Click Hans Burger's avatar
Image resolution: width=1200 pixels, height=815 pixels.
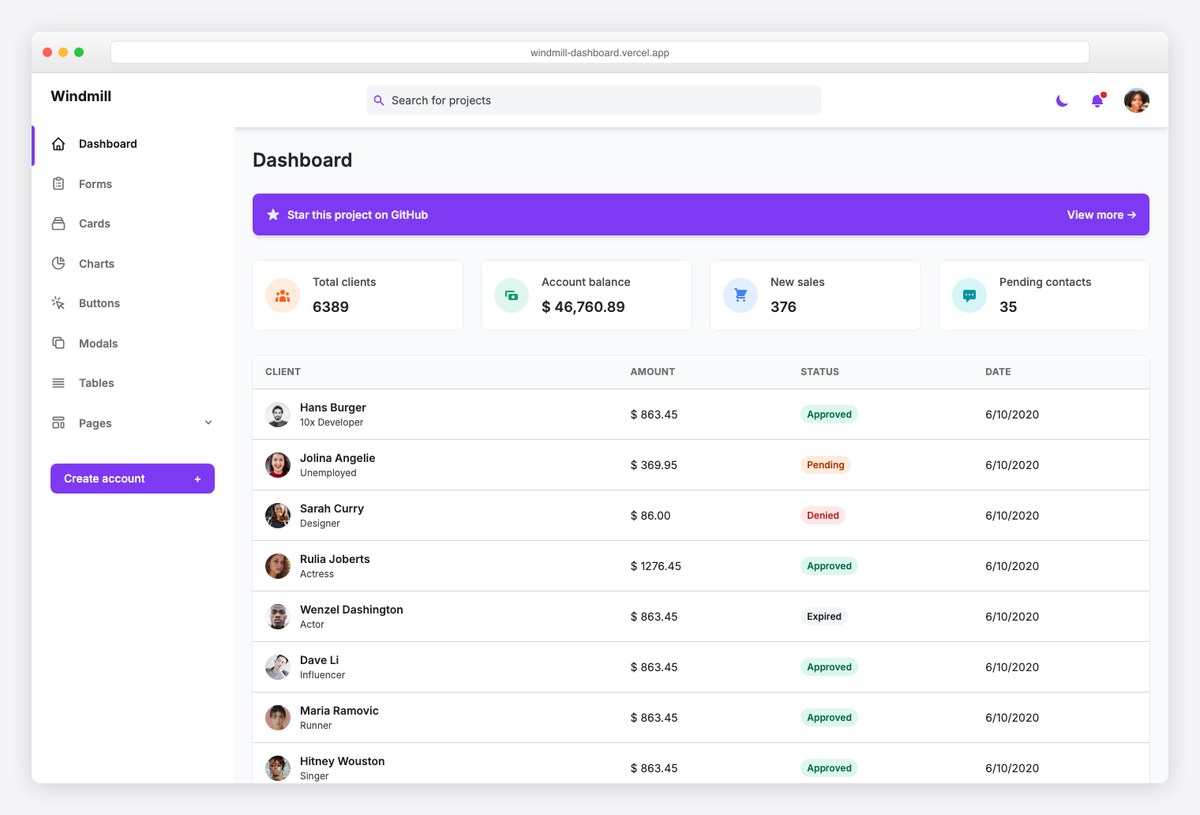(x=278, y=414)
